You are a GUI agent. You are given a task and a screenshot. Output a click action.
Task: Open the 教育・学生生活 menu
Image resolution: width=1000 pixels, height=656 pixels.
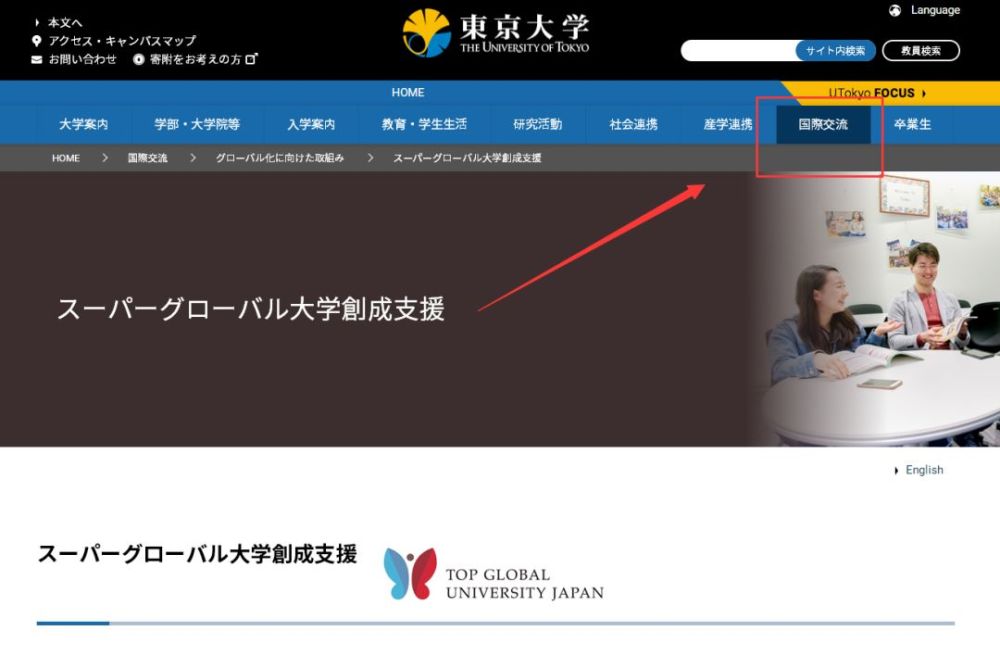pyautogui.click(x=424, y=124)
